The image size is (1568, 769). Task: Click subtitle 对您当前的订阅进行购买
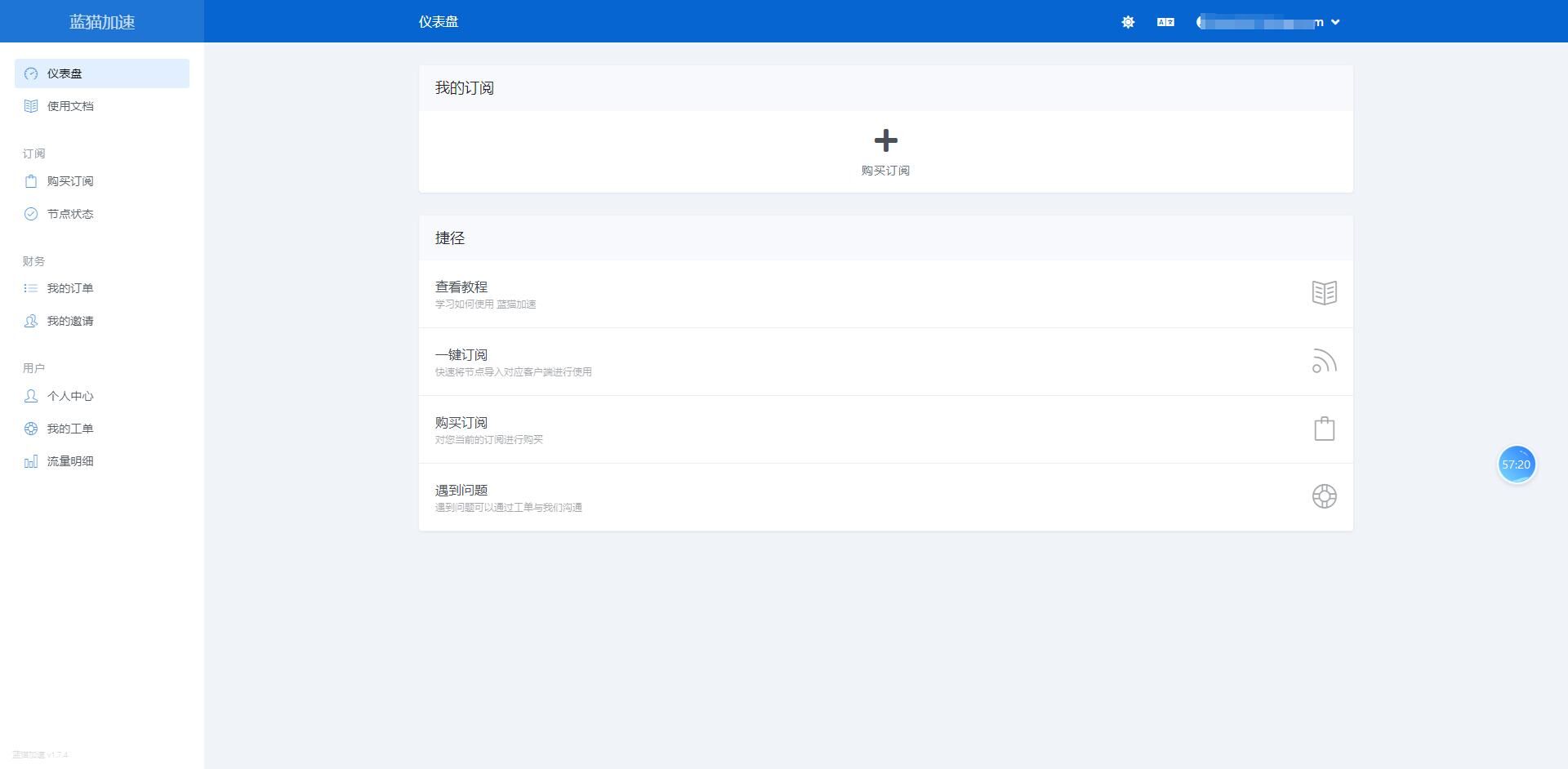coord(488,440)
